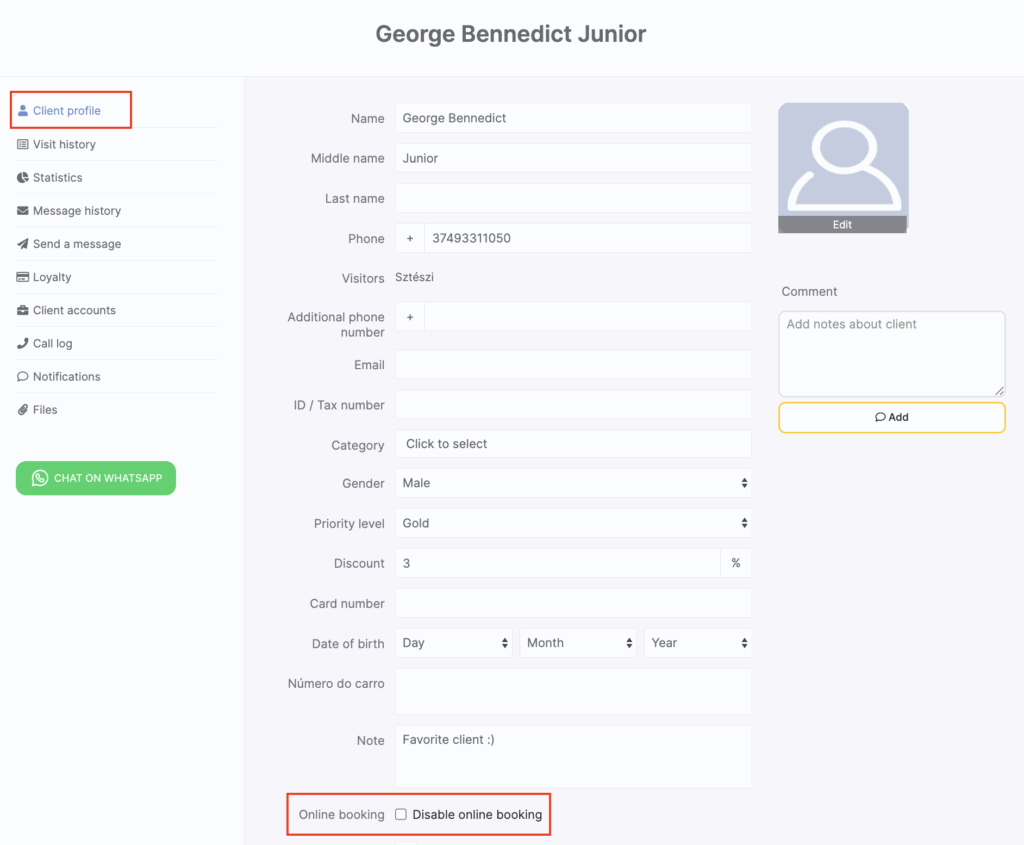This screenshot has height=845, width=1024.
Task: Tick the Disable online booking checkbox
Action: [x=401, y=814]
